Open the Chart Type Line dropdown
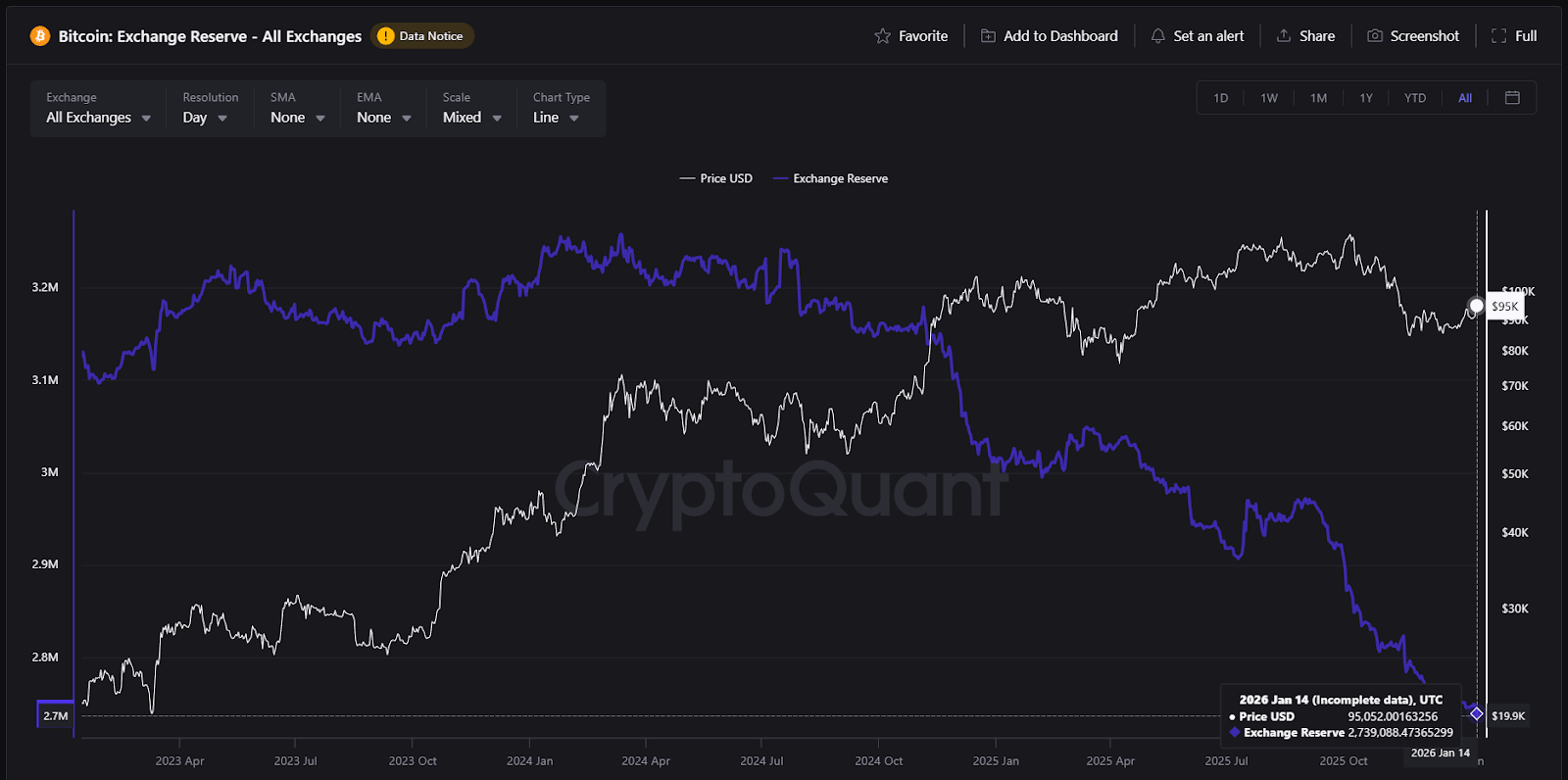Viewport: 1568px width, 780px height. 556,118
